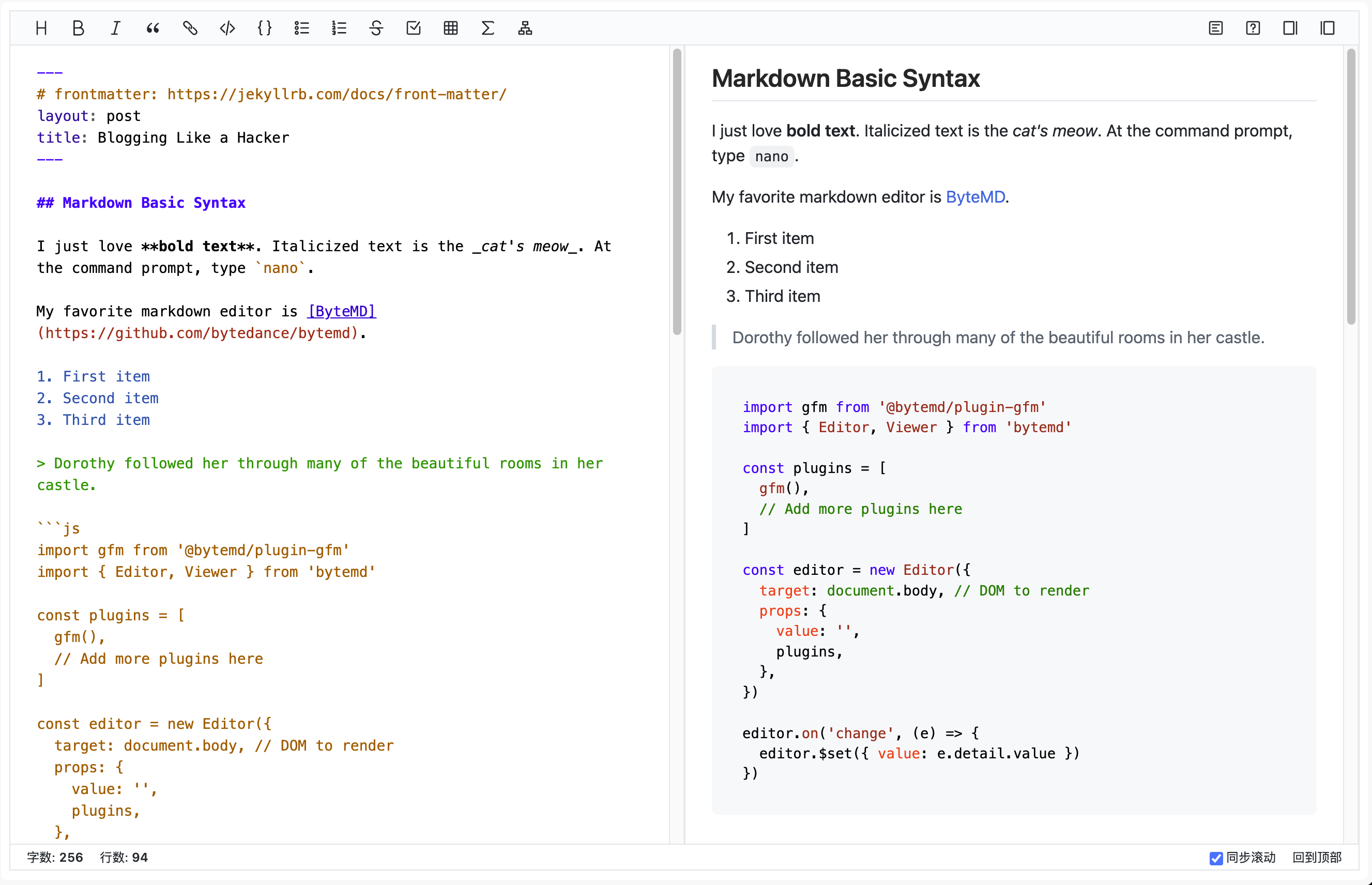Open the help cheat sheet

tap(1253, 27)
